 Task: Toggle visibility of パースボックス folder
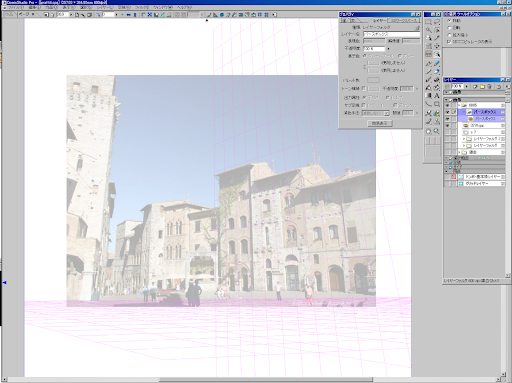point(447,112)
